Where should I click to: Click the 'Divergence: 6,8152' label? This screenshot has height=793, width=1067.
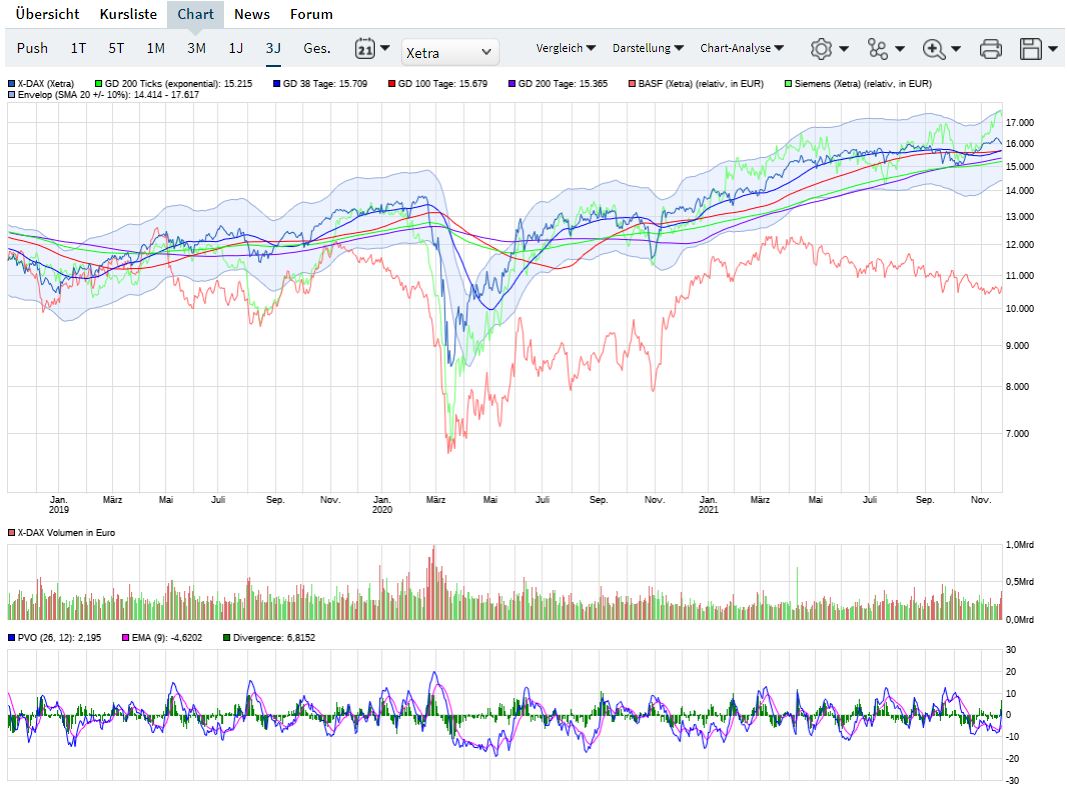click(274, 638)
